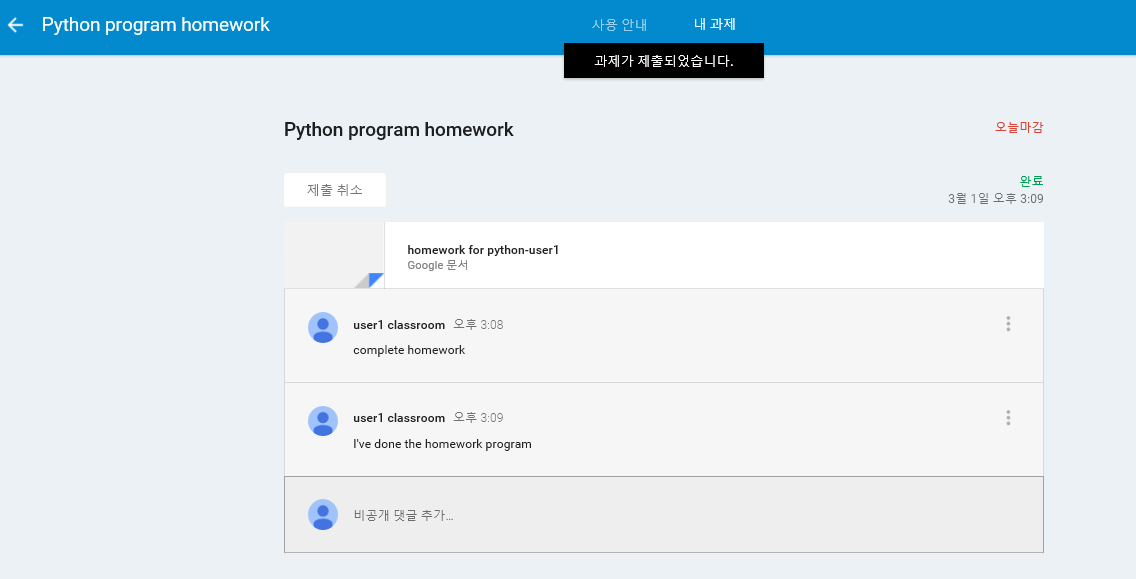The image size is (1136, 579).
Task: Click the 'complete homework' comment text
Action: 409,350
